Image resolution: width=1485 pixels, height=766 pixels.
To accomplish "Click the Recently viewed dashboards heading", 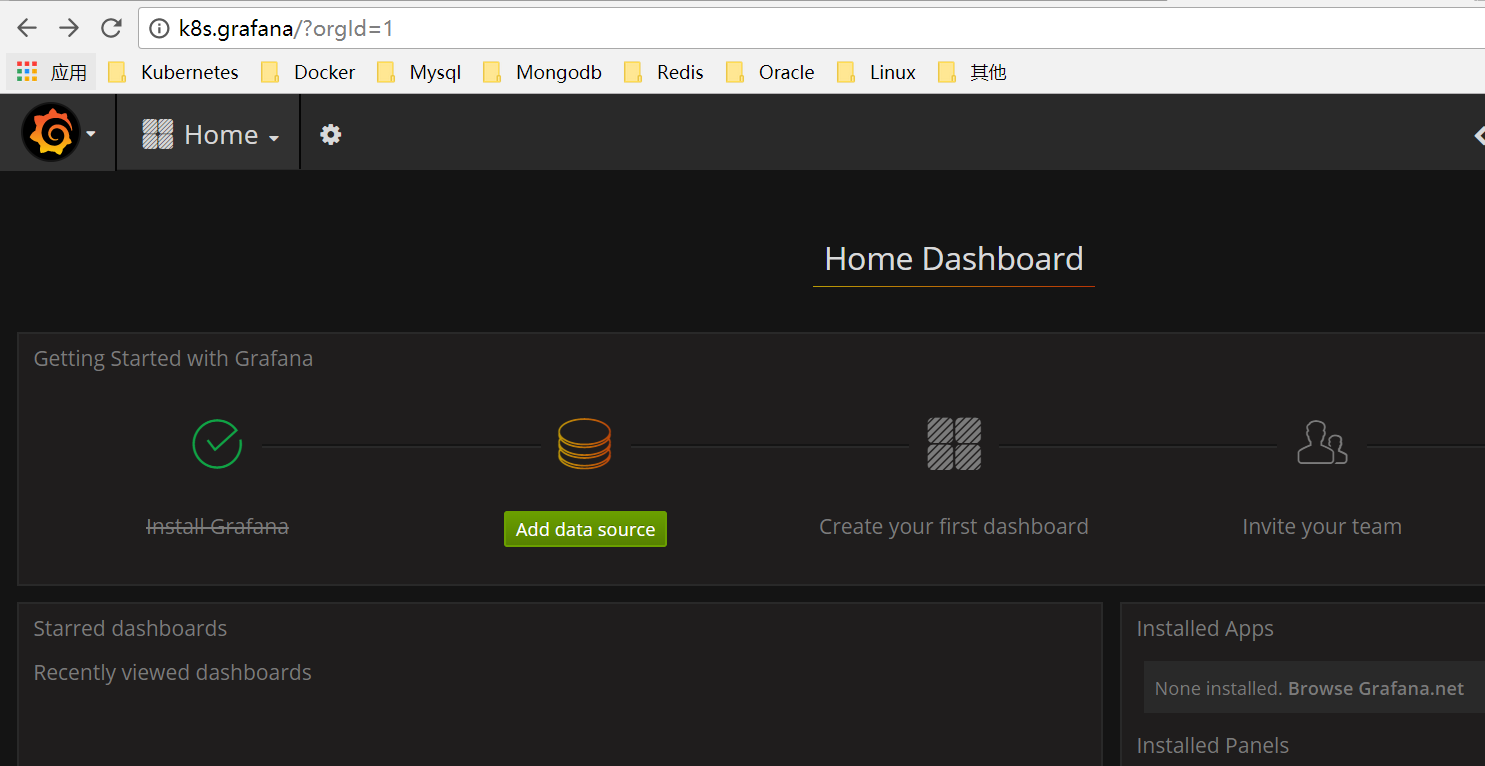I will click(x=172, y=672).
